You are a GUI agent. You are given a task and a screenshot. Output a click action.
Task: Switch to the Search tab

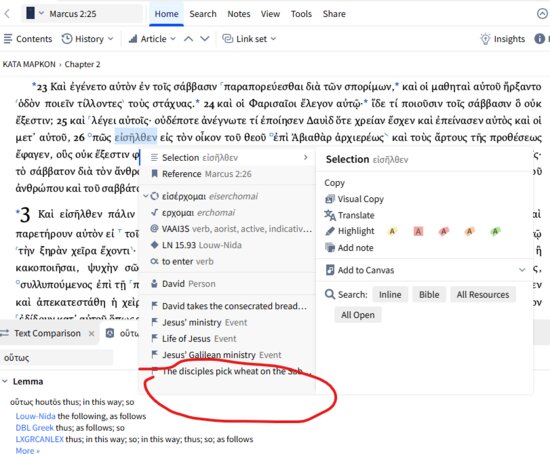[x=203, y=14]
